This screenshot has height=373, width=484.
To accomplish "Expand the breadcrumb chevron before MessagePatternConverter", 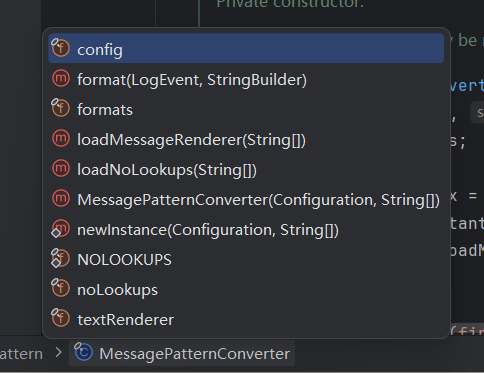I will click(x=58, y=353).
